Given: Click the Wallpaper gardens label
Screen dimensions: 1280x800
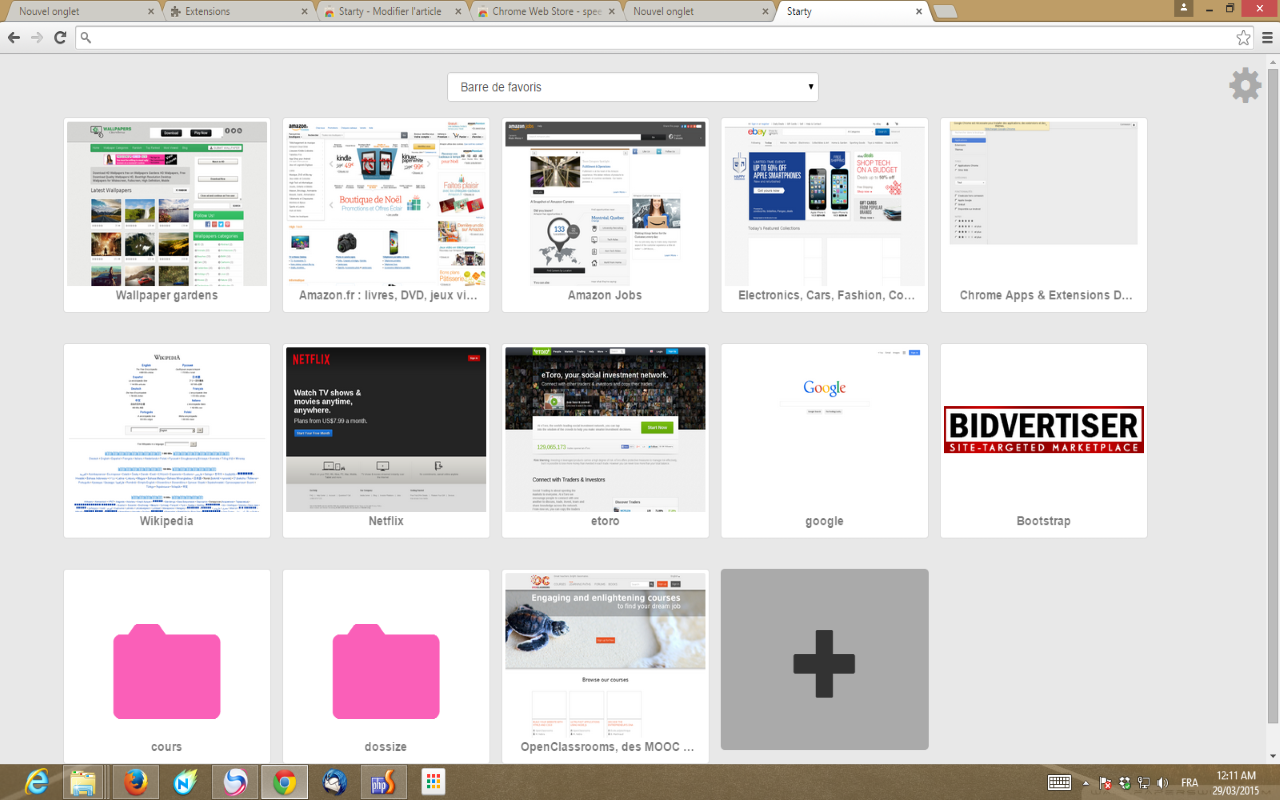Looking at the screenshot, I should pos(167,295).
